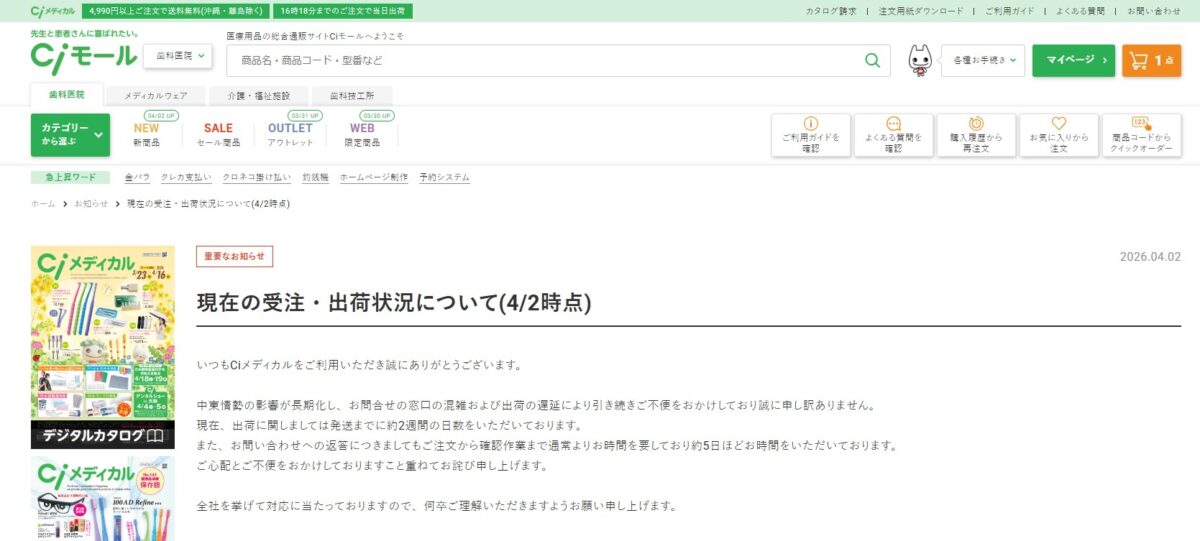Click カタログ請求 link
The image size is (1200, 541).
click(x=832, y=11)
